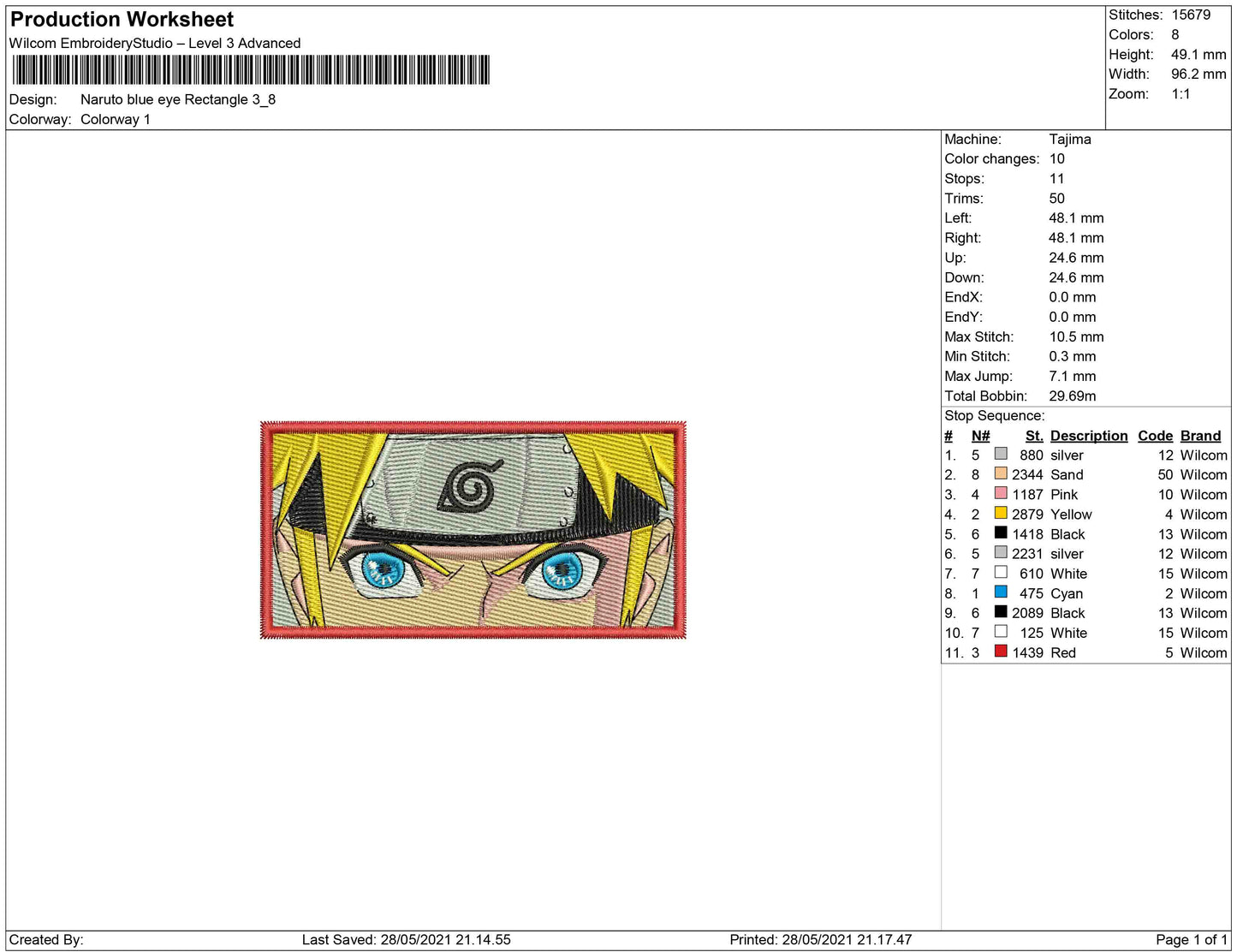Click the White swatch in stop row 7
This screenshot has height=952, width=1237.
[x=1001, y=572]
